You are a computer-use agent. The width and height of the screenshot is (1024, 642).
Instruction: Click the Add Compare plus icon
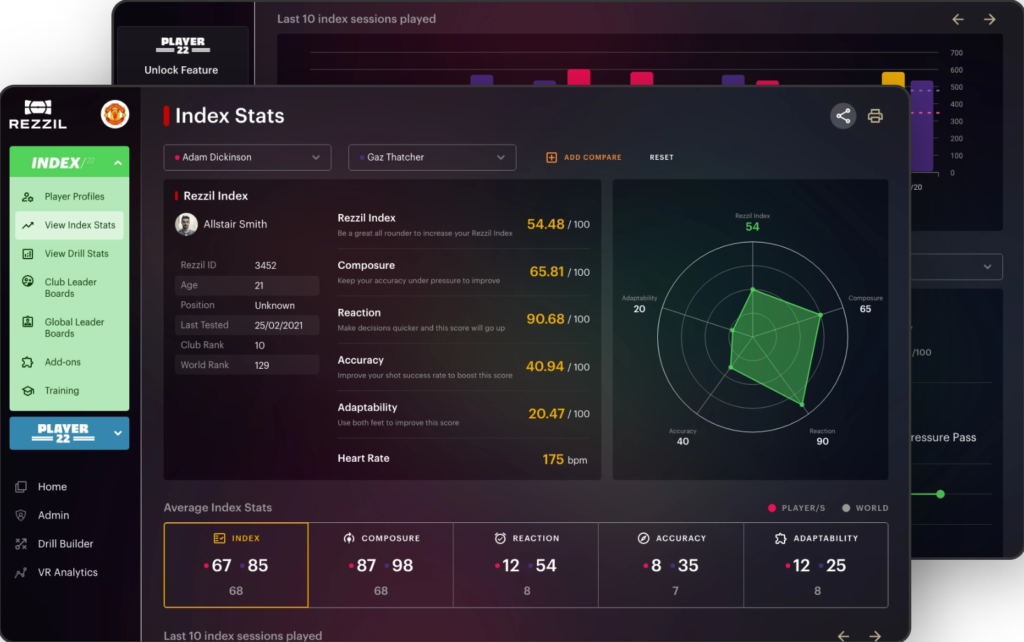(x=551, y=157)
